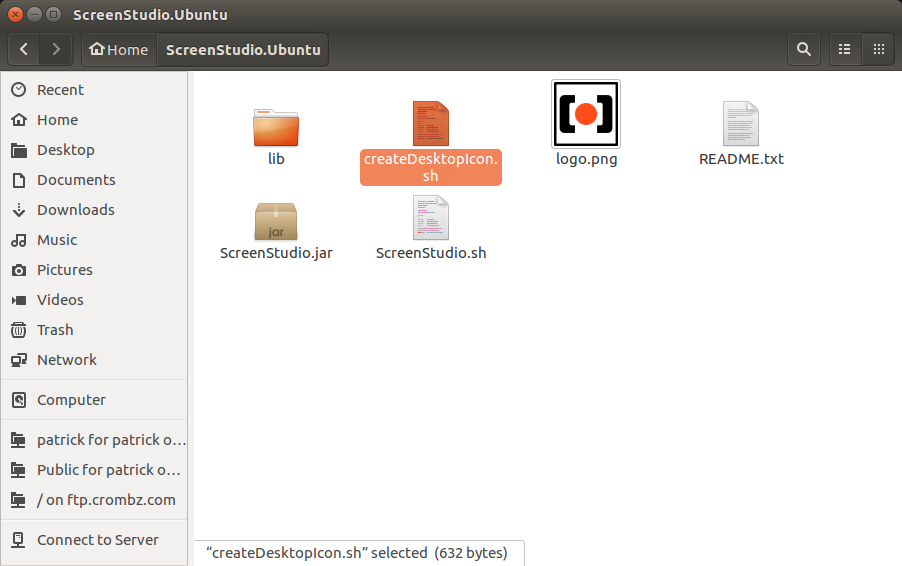
Task: Close the ScreenStudio.Ubuntu window
Action: tap(16, 14)
